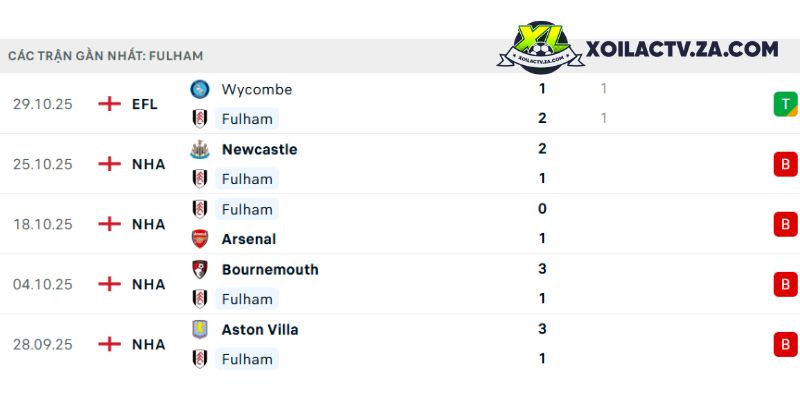Click the England flag next to EFL
This screenshot has height=400, width=800.
tap(109, 104)
